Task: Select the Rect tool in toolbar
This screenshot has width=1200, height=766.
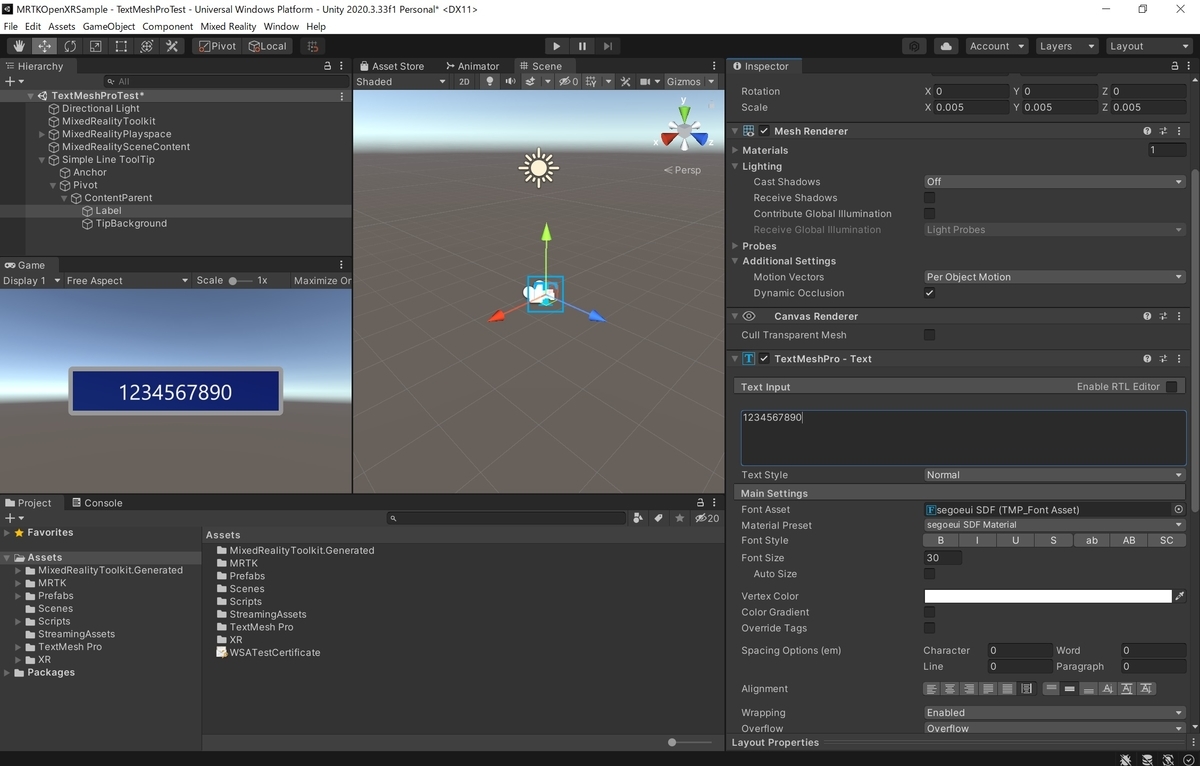Action: (x=121, y=46)
